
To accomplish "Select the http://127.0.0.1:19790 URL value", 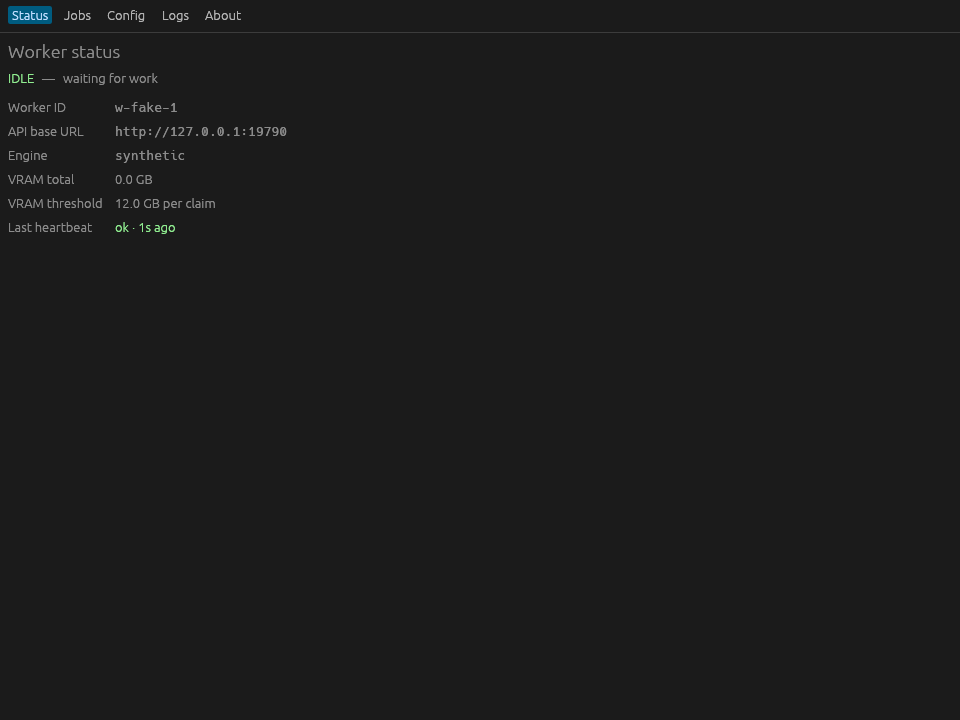I will point(201,132).
